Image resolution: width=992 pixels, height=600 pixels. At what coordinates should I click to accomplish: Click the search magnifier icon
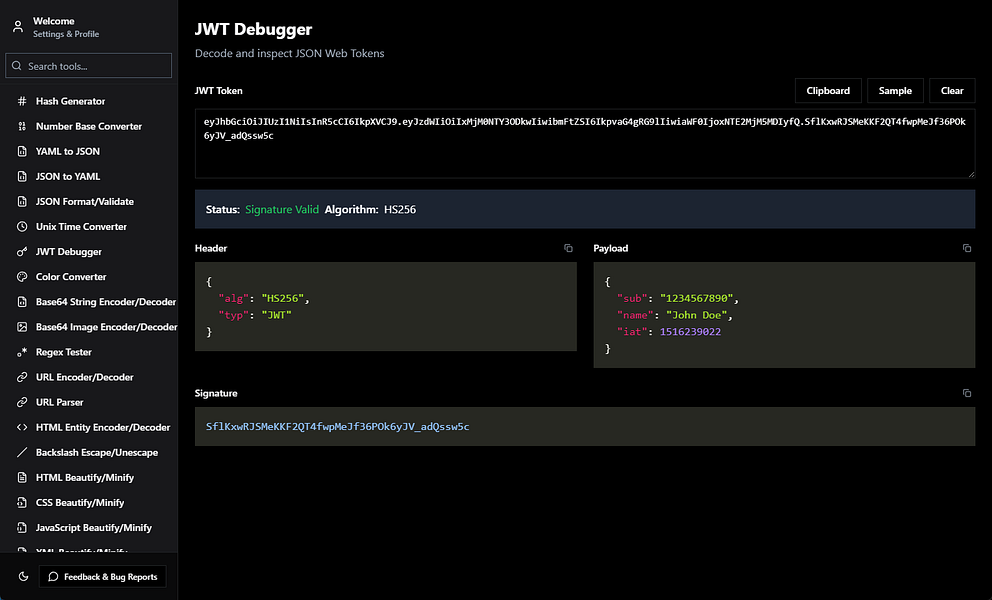pyautogui.click(x=17, y=65)
